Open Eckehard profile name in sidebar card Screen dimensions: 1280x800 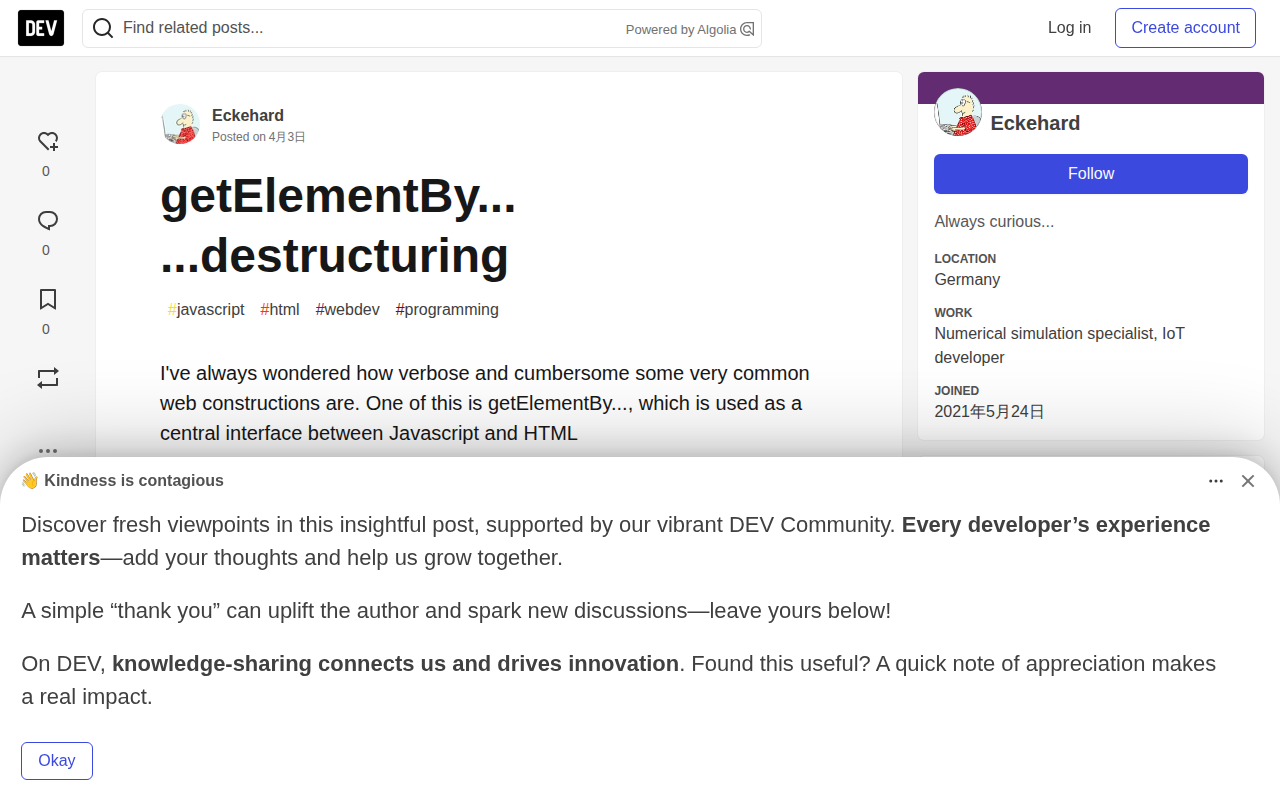[x=1035, y=123]
